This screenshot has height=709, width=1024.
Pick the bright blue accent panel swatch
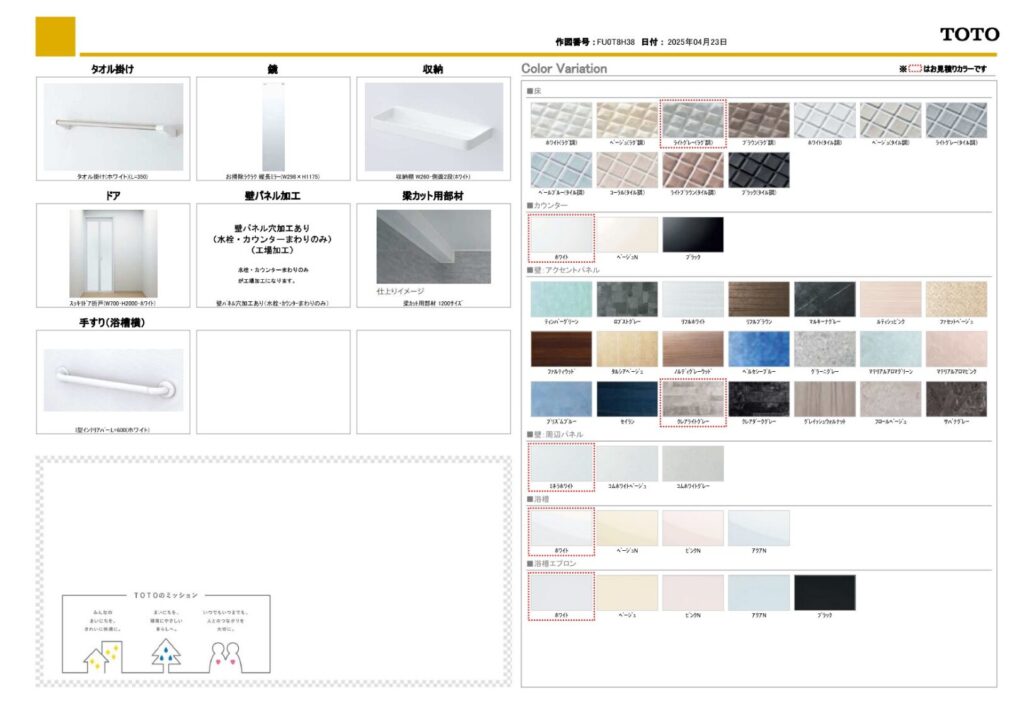click(x=758, y=349)
